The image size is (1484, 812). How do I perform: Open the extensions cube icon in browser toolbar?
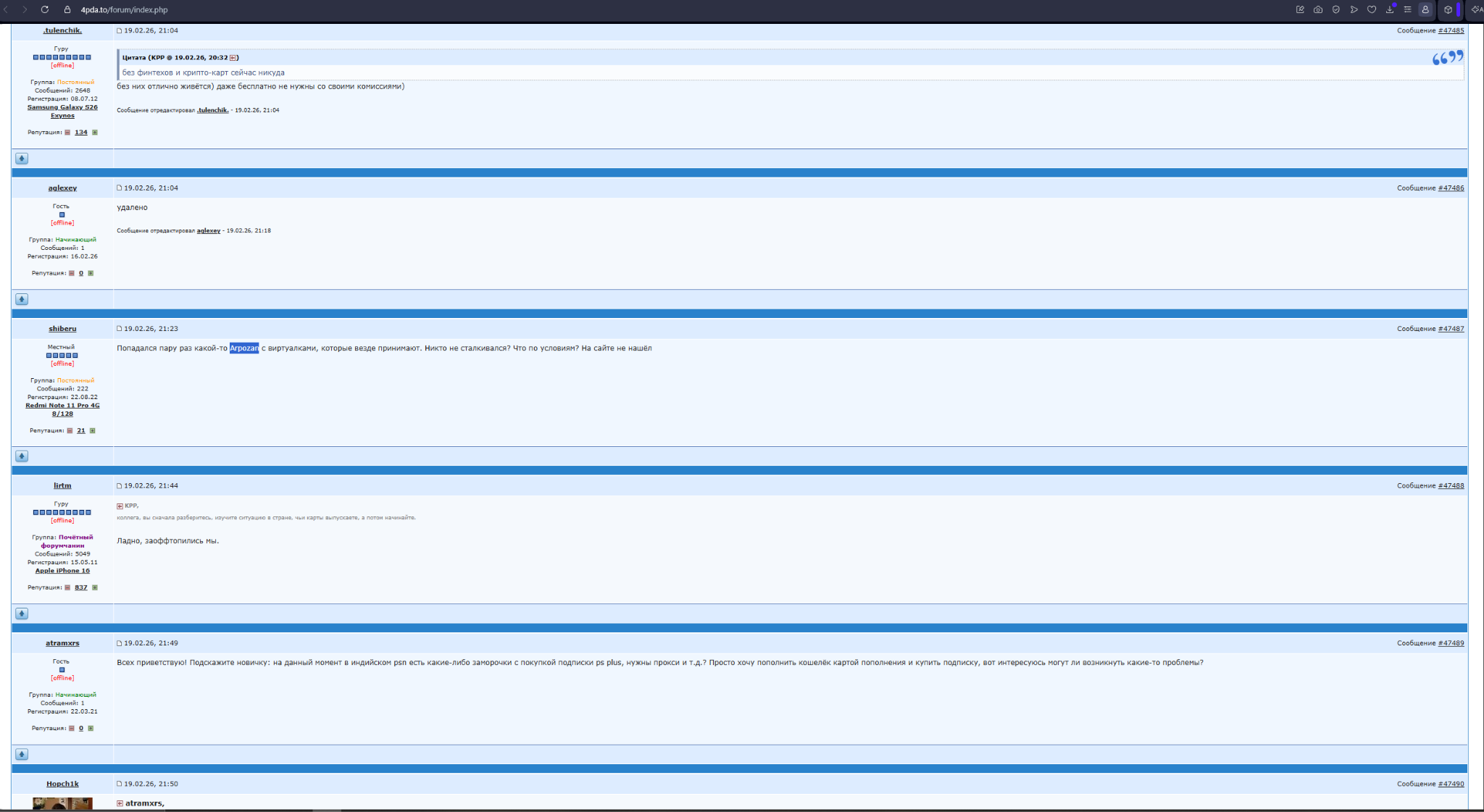[x=1448, y=9]
